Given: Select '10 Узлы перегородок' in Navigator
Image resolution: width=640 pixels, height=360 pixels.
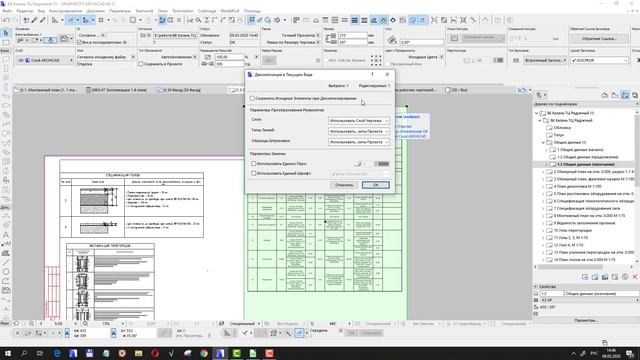Looking at the screenshot, I should tap(573, 231).
